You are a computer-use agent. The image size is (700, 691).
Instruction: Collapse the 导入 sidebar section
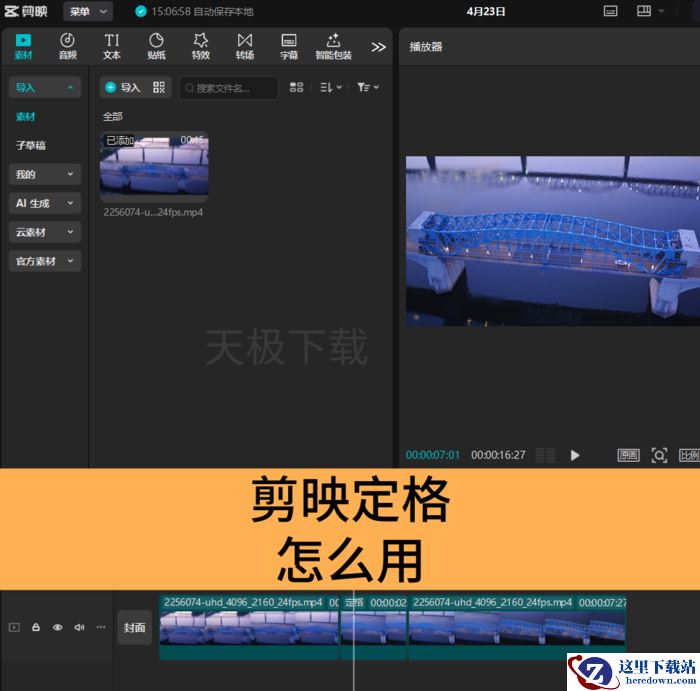tap(45, 87)
